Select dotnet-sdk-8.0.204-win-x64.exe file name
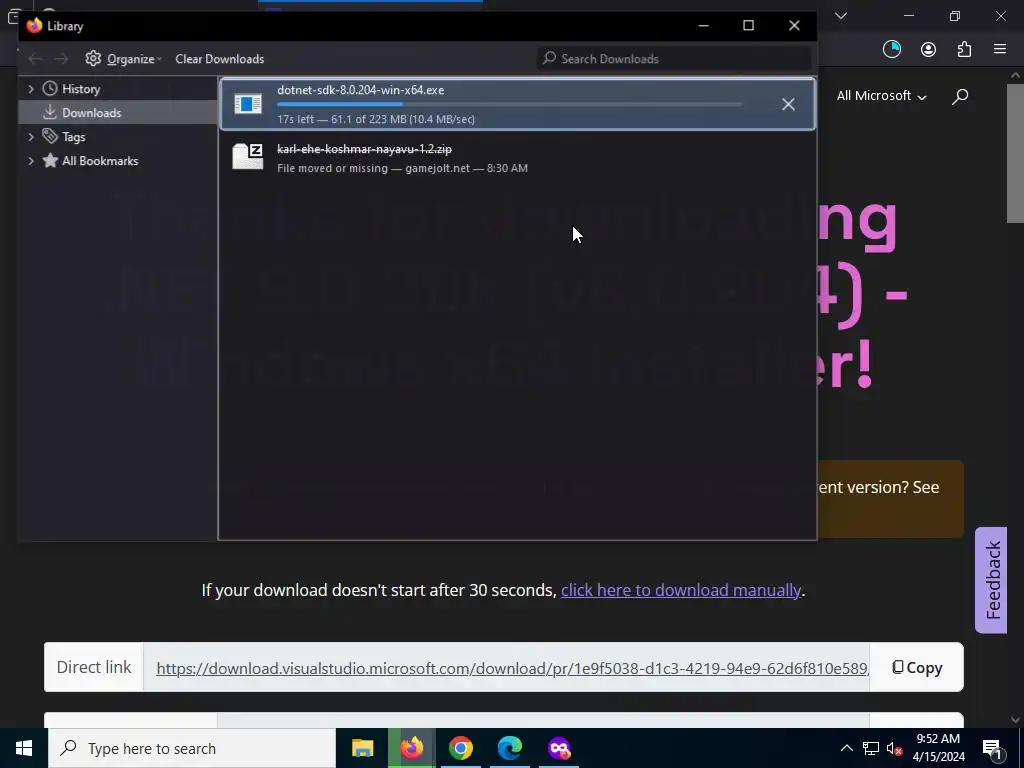1024x768 pixels. [x=360, y=90]
